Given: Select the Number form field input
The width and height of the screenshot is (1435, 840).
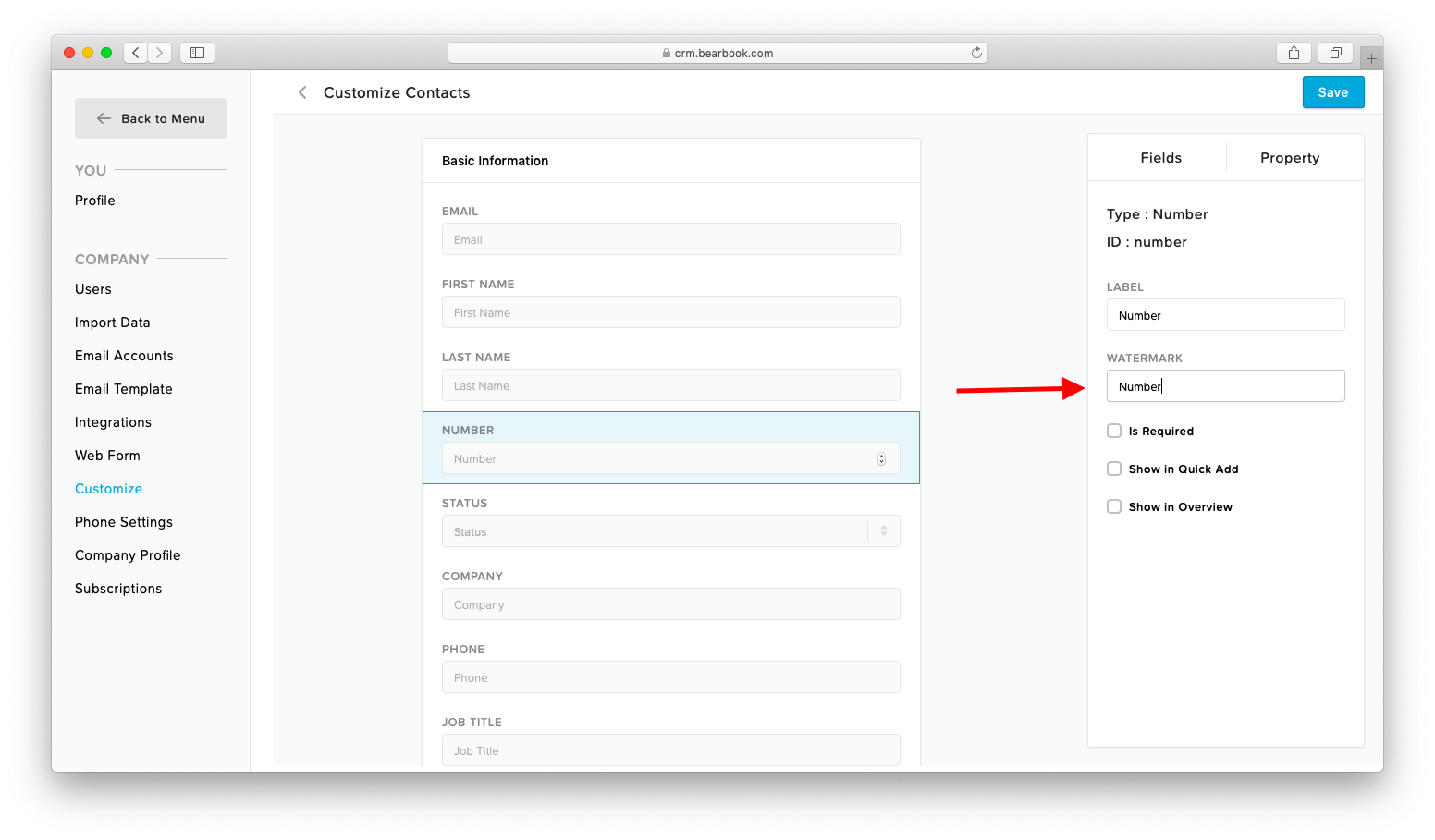Looking at the screenshot, I should (x=670, y=458).
